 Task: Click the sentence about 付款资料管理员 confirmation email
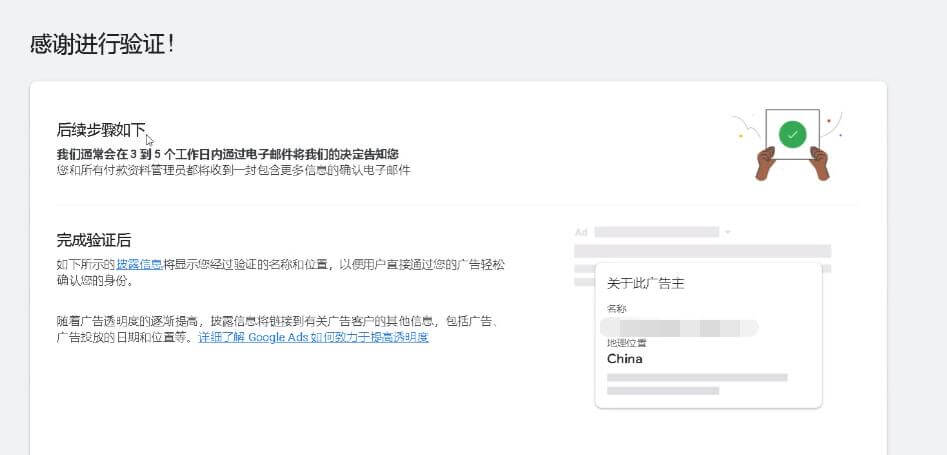(x=233, y=170)
